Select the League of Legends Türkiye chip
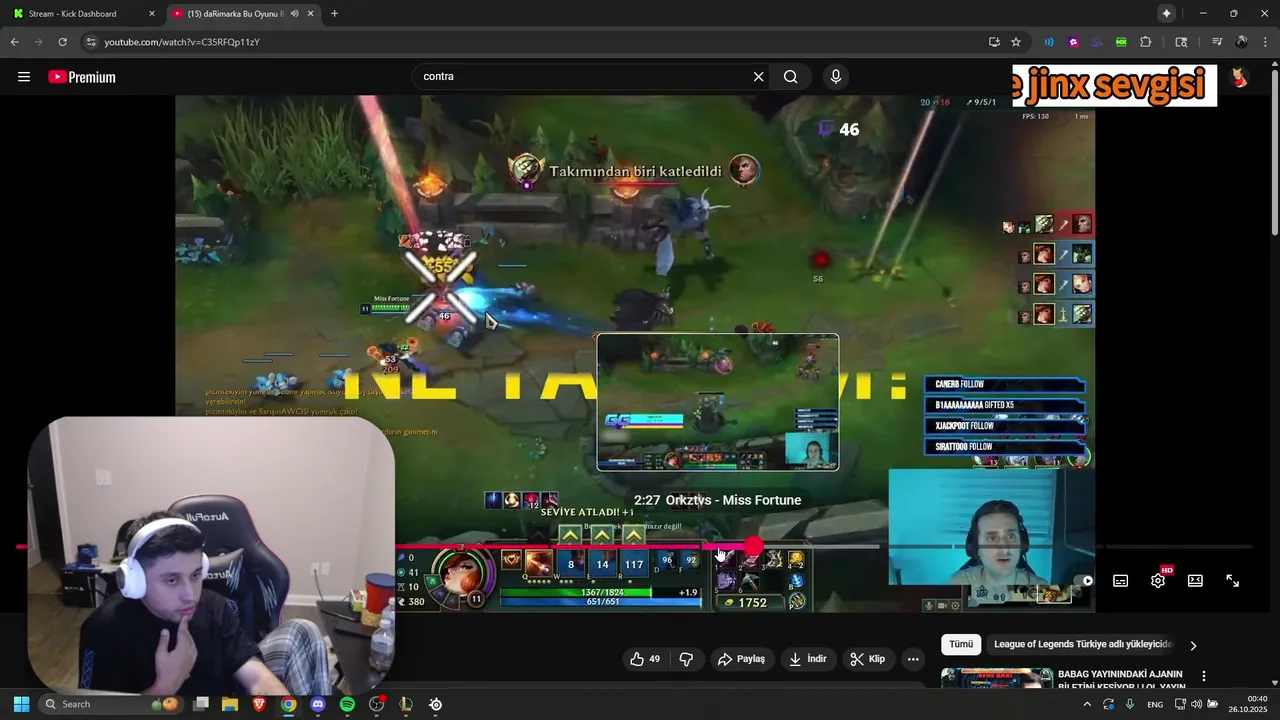The height and width of the screenshot is (720, 1280). pyautogui.click(x=1083, y=645)
